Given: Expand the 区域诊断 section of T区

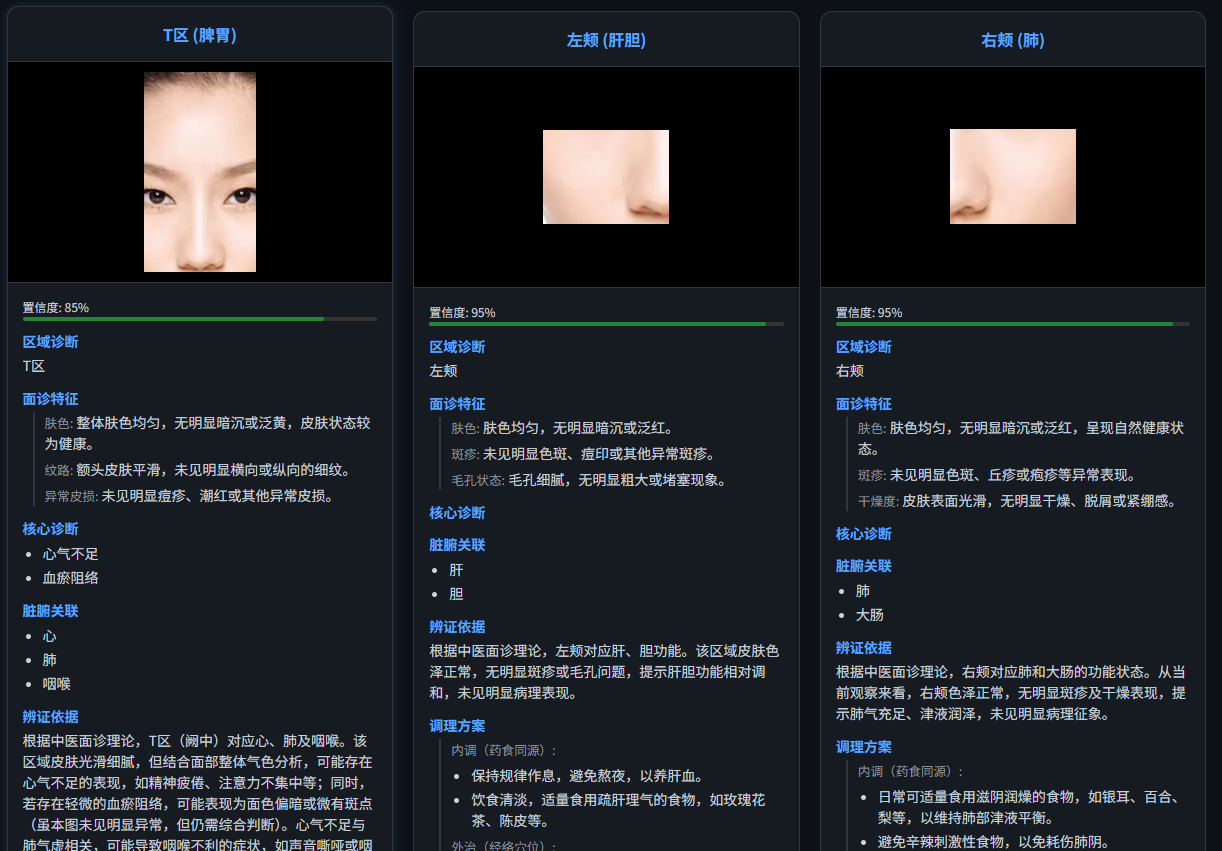Looking at the screenshot, I should tap(50, 341).
